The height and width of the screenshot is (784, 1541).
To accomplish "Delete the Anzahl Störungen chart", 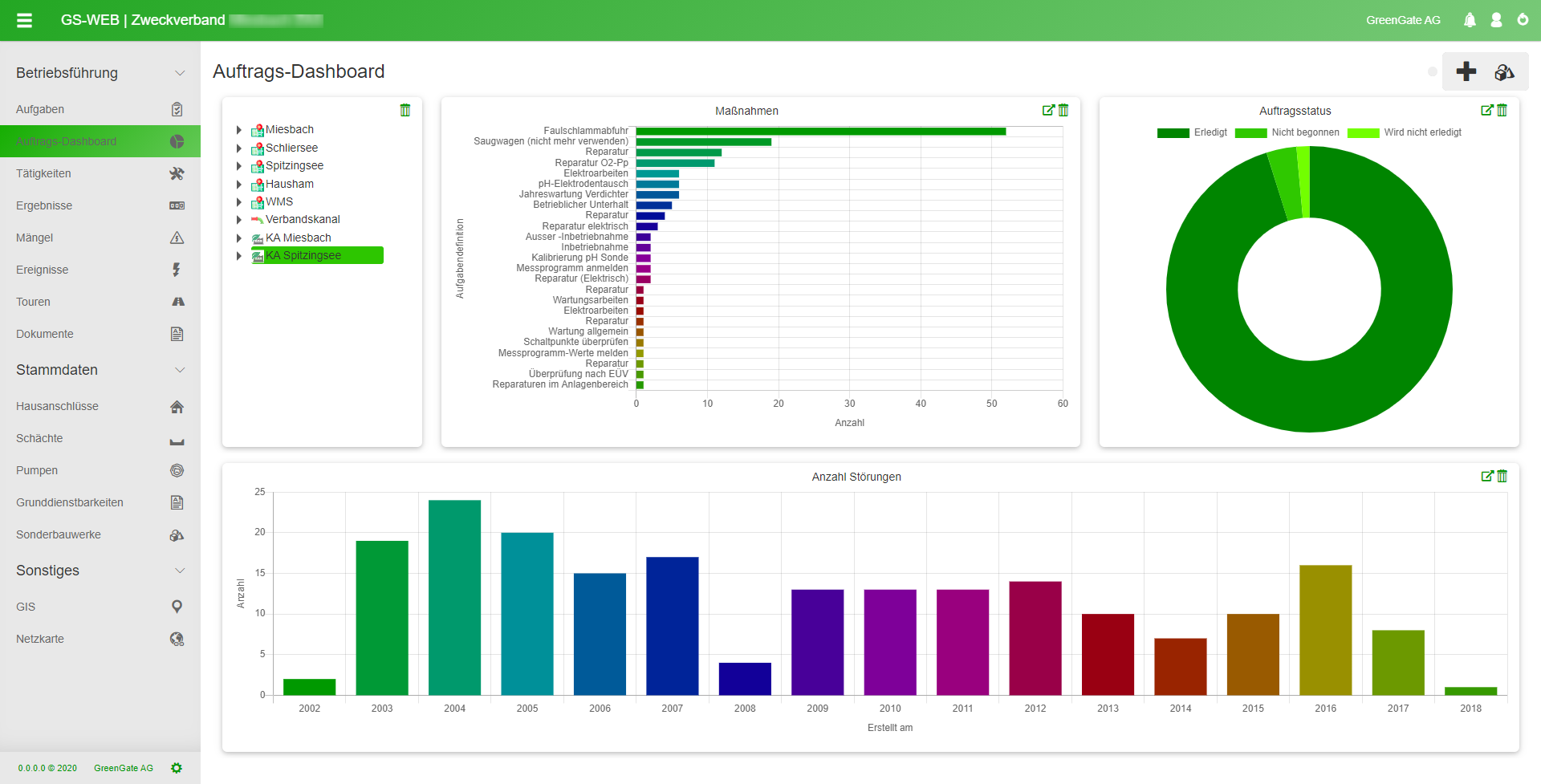I will 1502,477.
